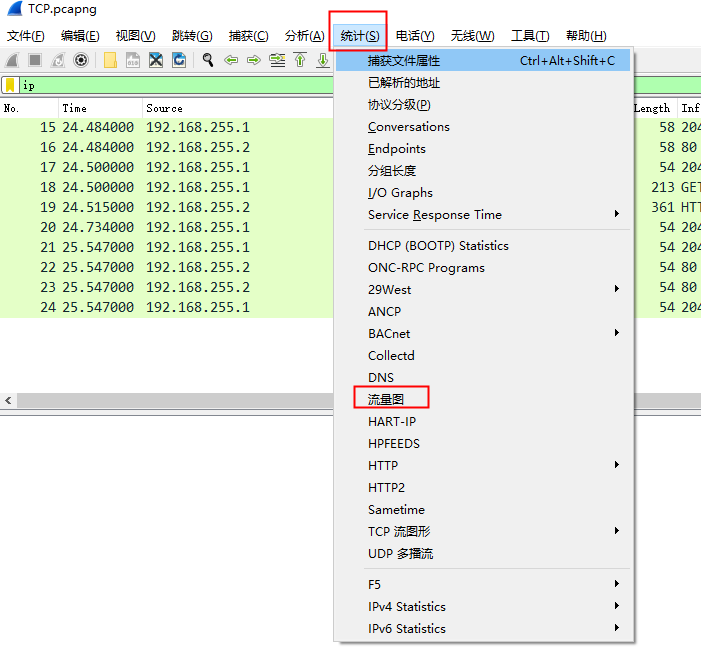701x663 pixels.
Task: Jump to last packet icon
Action: tap(322, 60)
